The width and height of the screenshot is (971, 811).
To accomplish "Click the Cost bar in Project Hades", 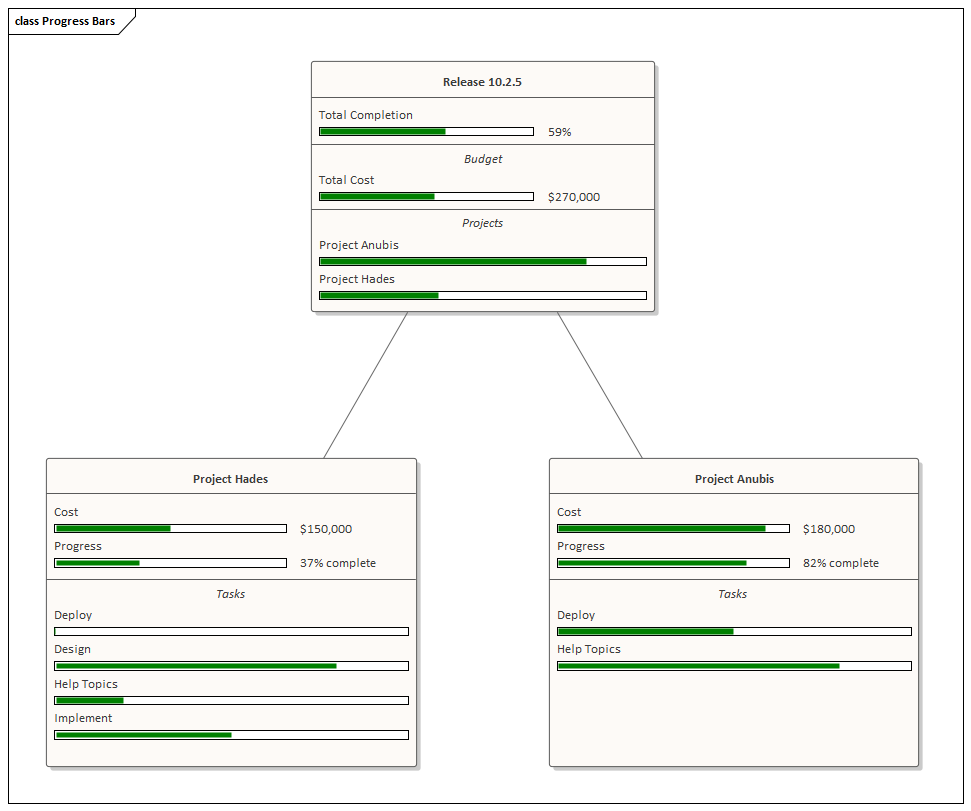I will tap(170, 528).
